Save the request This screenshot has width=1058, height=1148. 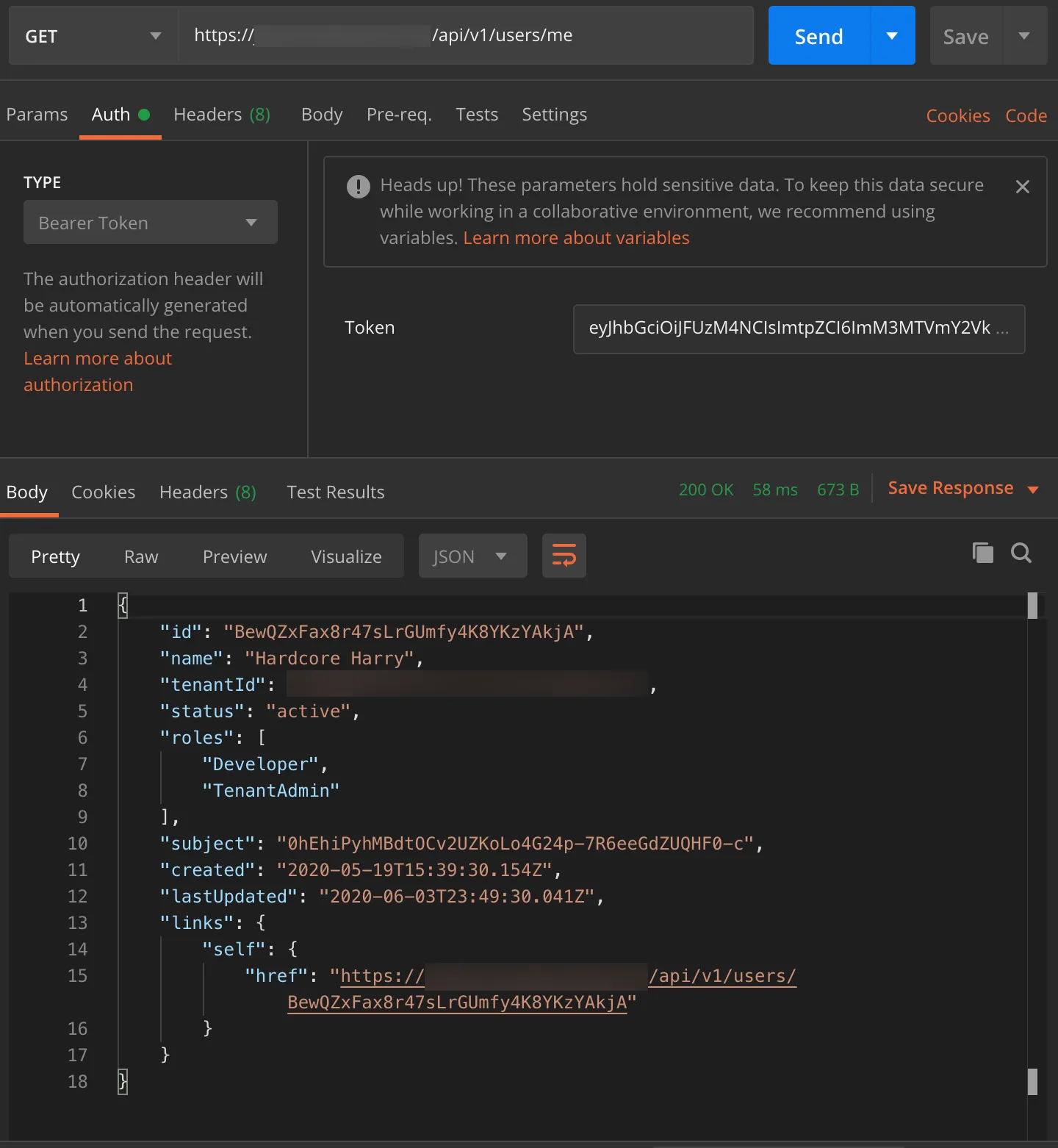965,36
